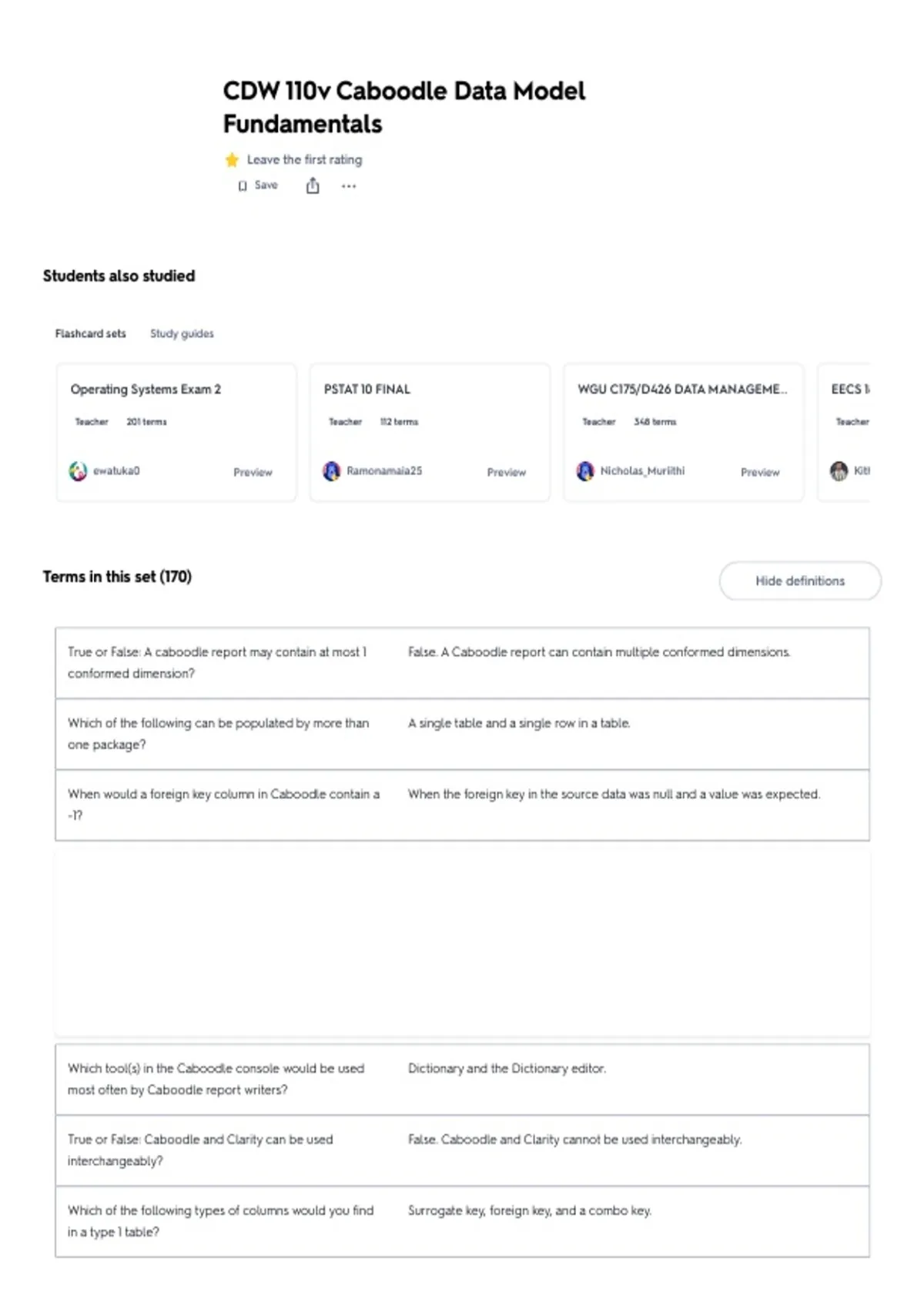Open the Operating Systems Exam 2 card title
This screenshot has height=1309, width=924.
(x=146, y=390)
